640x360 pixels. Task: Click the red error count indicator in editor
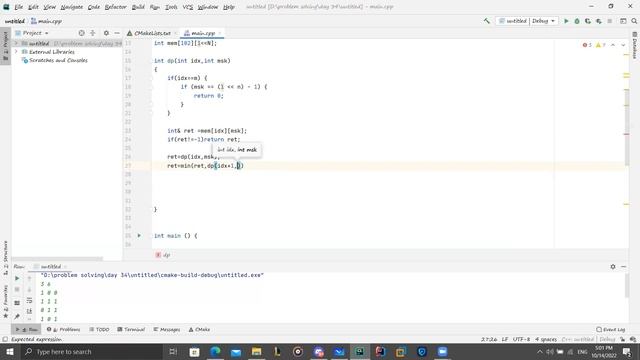tap(587, 45)
